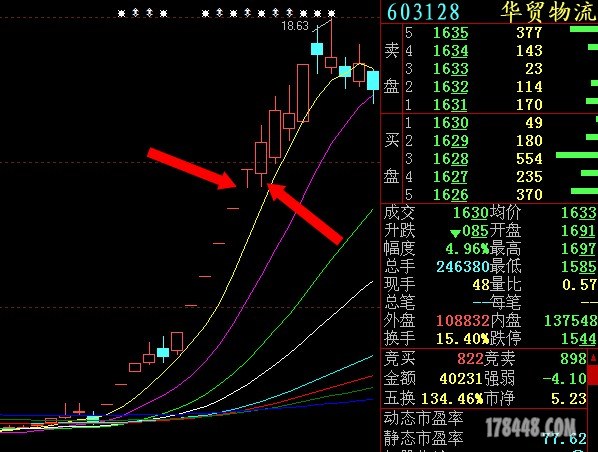598x452 pixels.
Task: Click the red upward arrow icon beside 竞卖 898
Action: pos(593,359)
